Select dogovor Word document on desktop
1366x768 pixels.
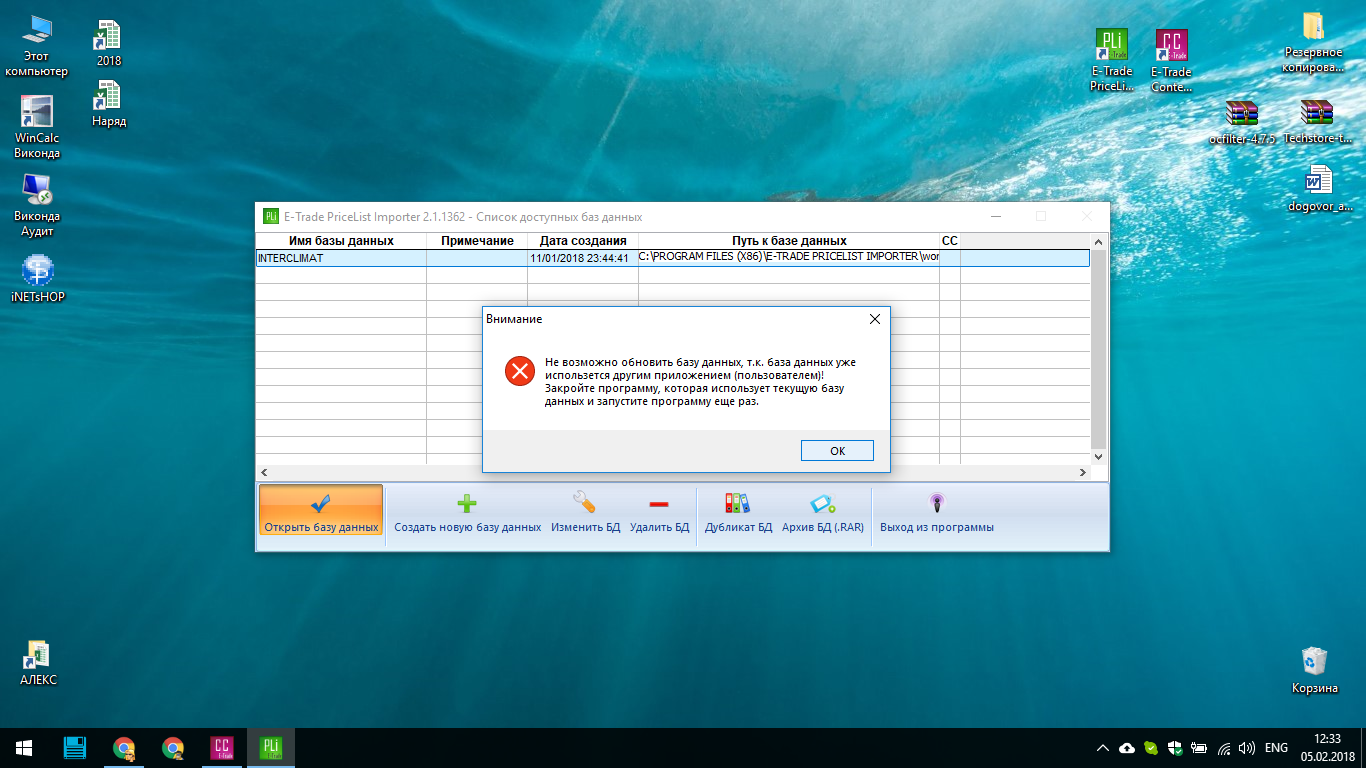coord(1319,189)
